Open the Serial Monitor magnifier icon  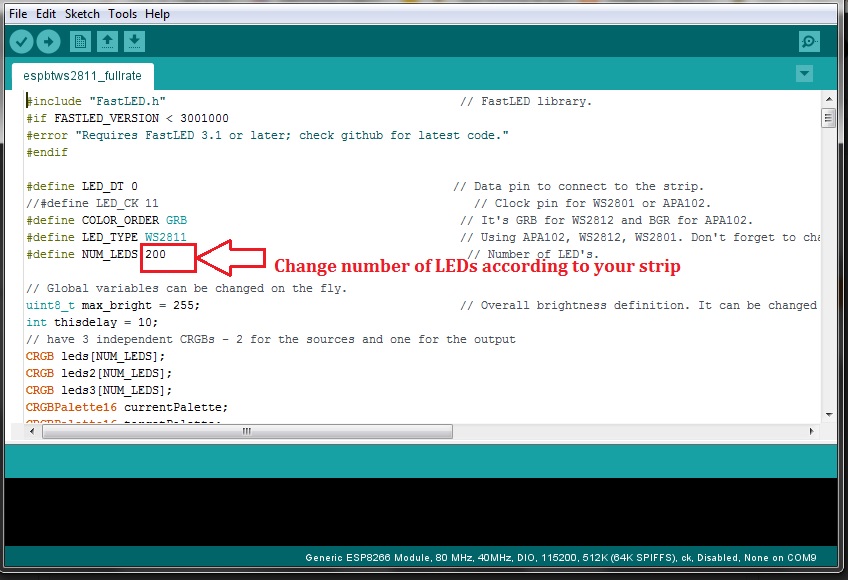809,42
